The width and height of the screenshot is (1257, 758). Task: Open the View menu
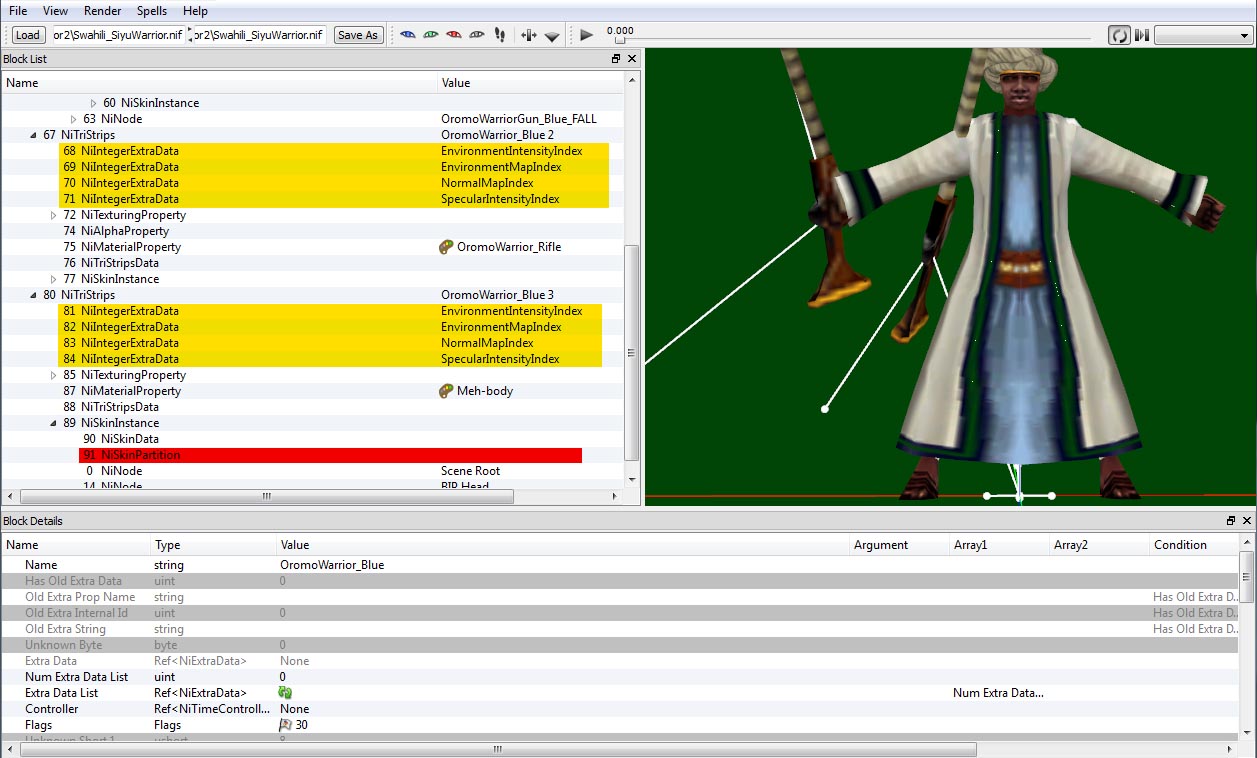(x=56, y=11)
